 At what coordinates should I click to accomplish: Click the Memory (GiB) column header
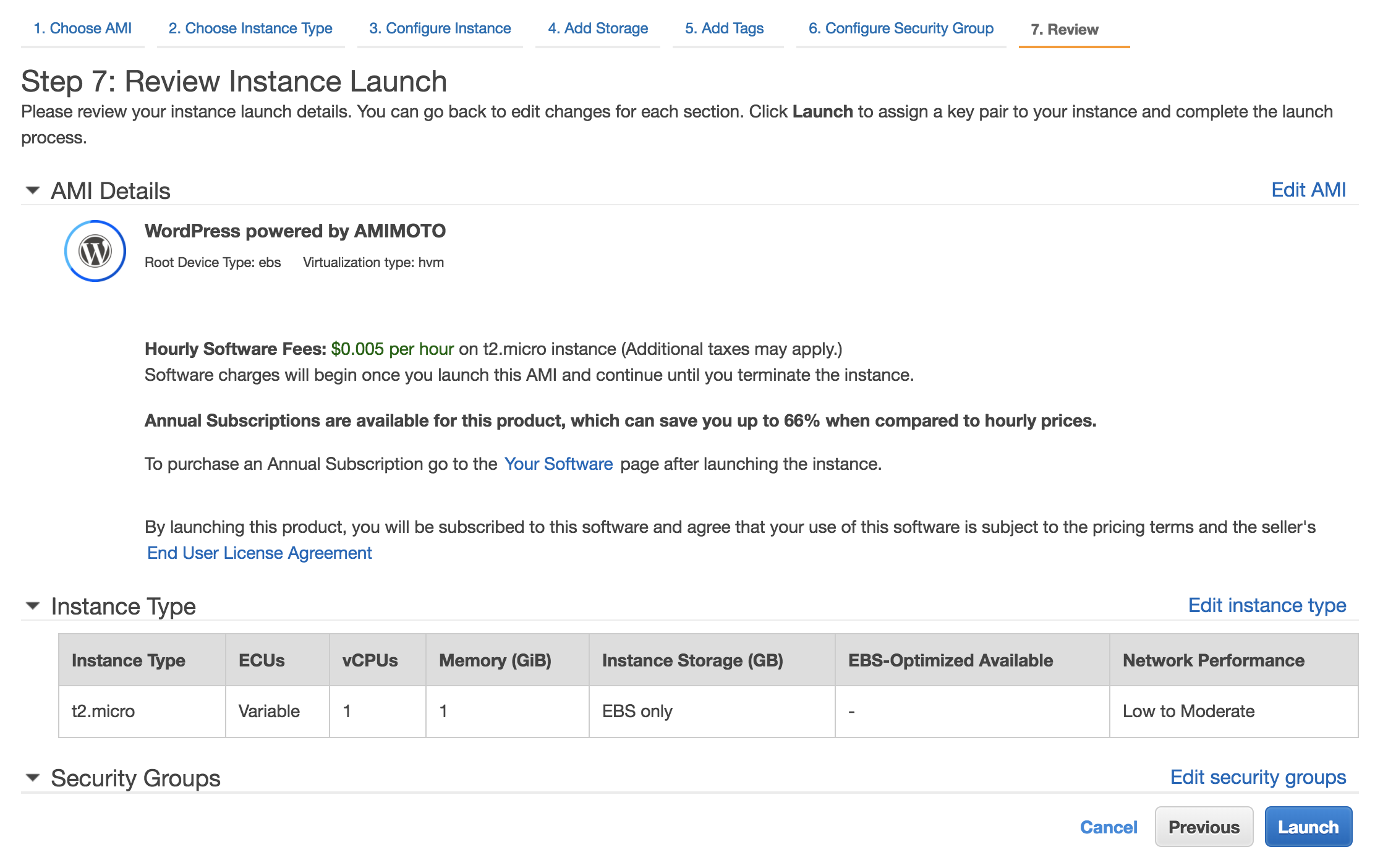coord(508,660)
